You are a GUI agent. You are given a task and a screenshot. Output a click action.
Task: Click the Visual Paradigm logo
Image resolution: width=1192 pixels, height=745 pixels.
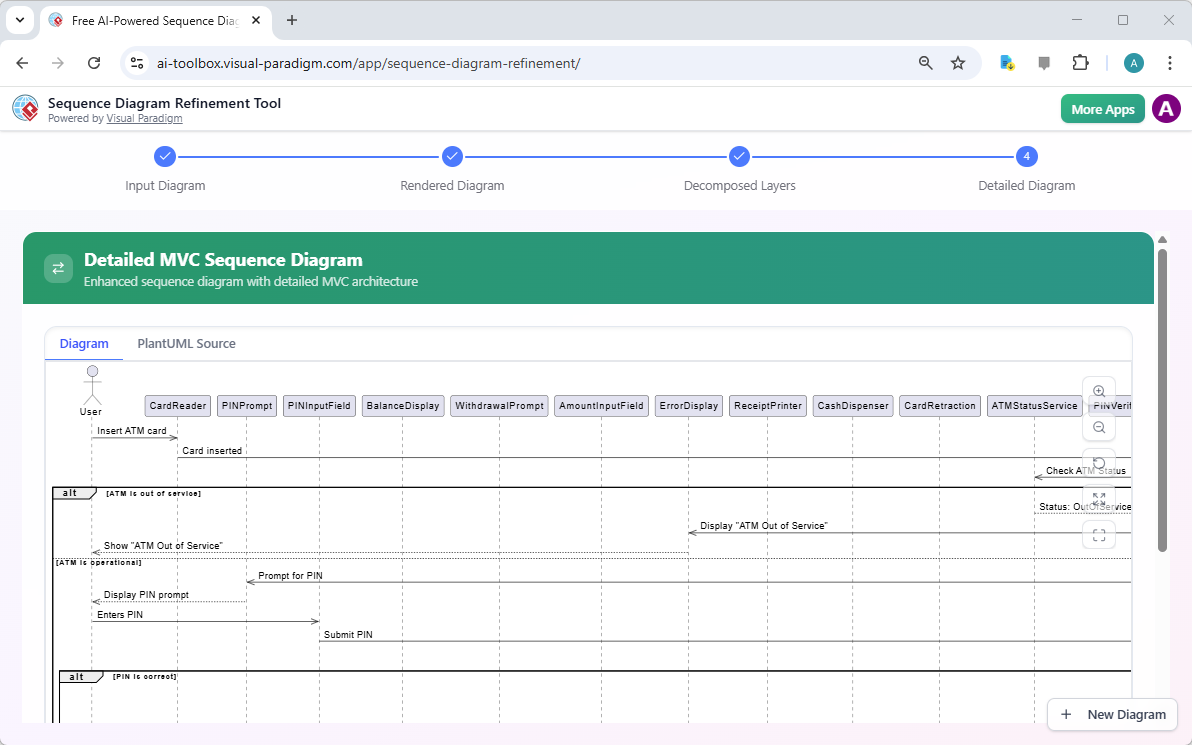pyautogui.click(x=25, y=108)
